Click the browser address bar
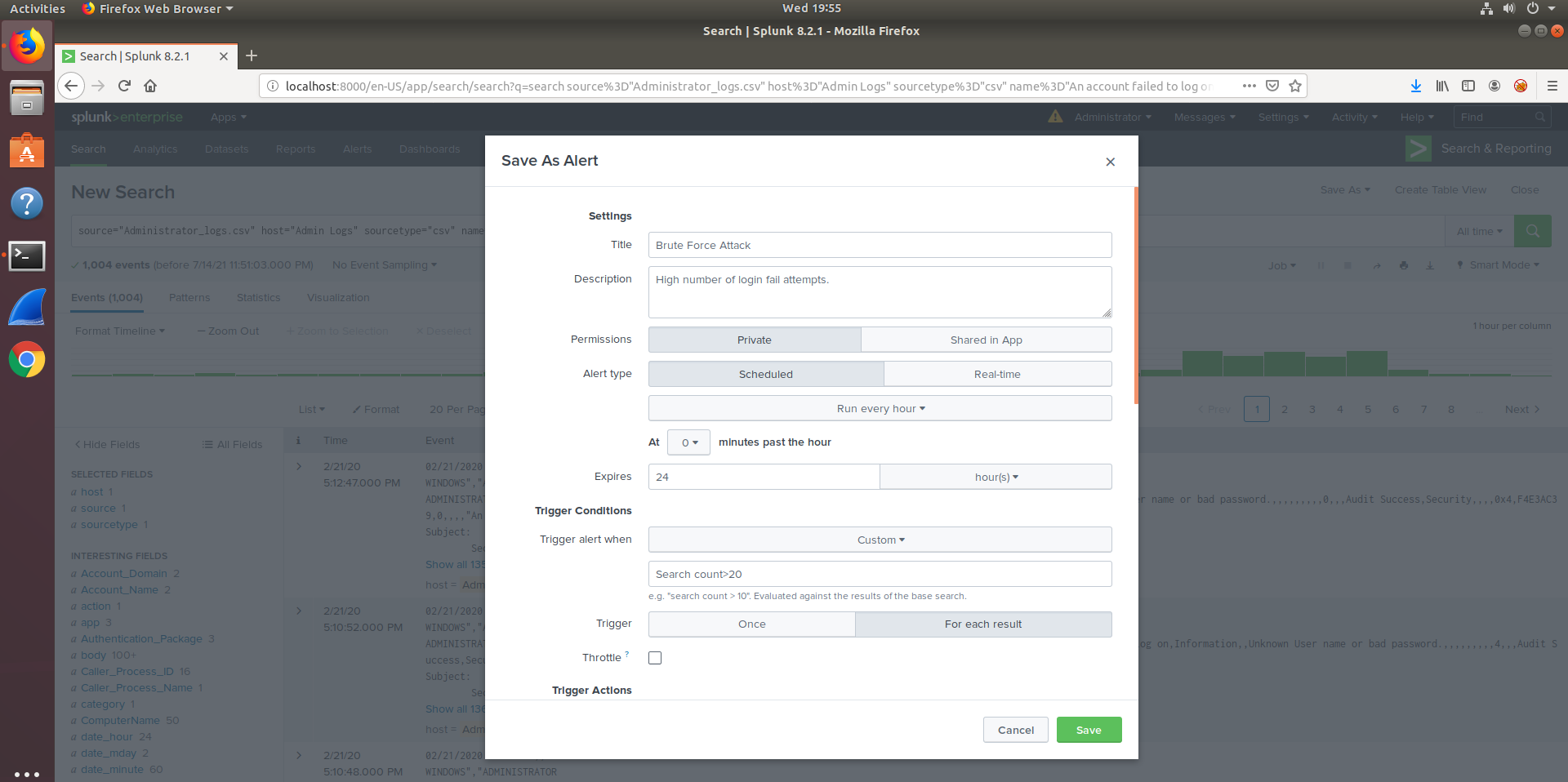 coord(747,86)
